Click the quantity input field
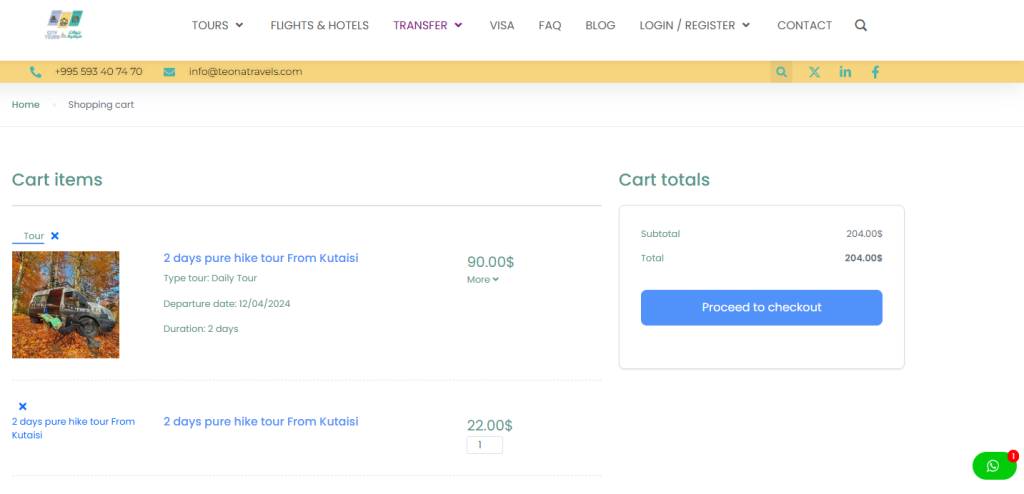This screenshot has width=1024, height=494. 484,445
